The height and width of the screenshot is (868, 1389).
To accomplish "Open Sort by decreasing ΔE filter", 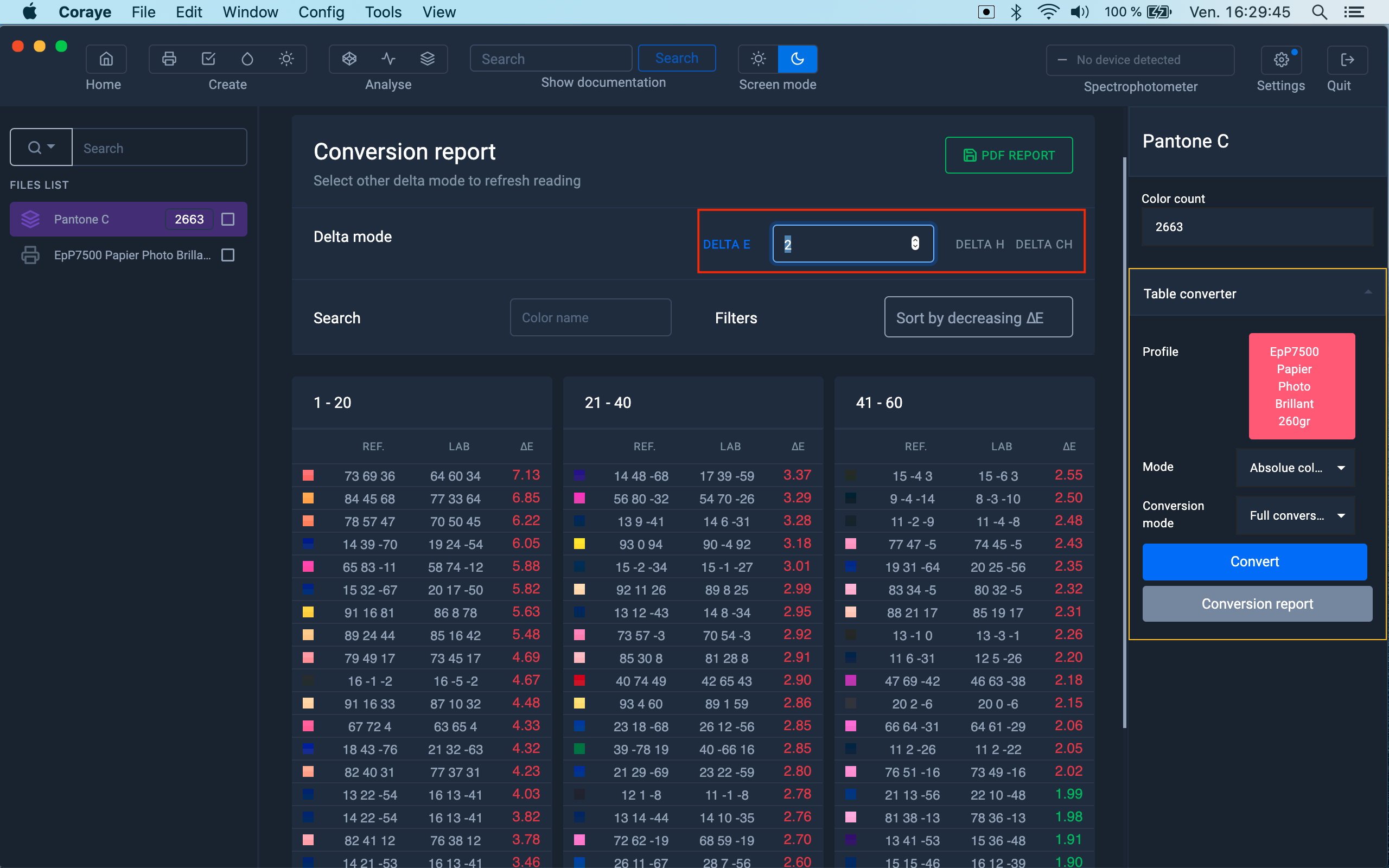I will point(978,317).
